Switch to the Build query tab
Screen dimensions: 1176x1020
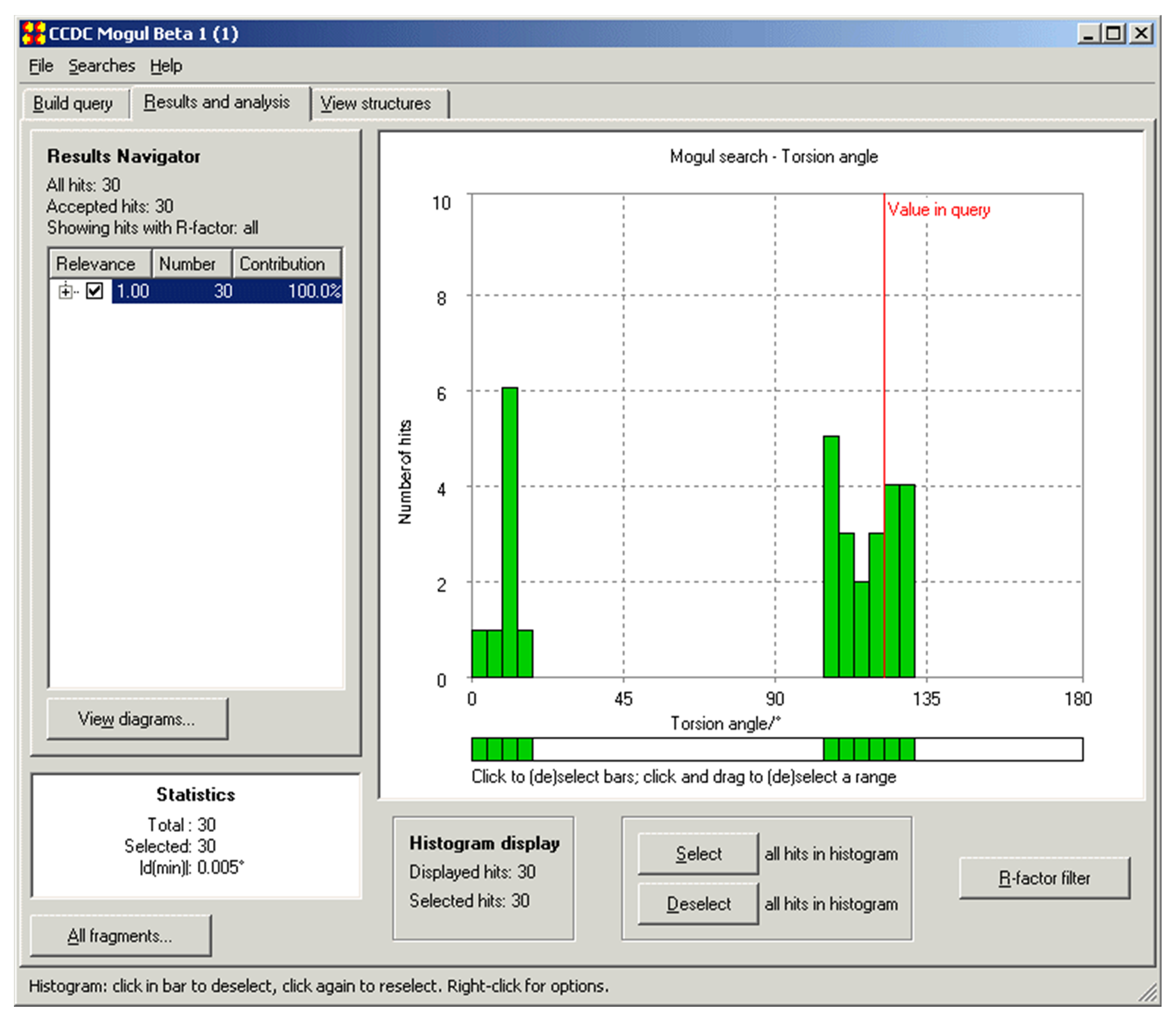73,104
